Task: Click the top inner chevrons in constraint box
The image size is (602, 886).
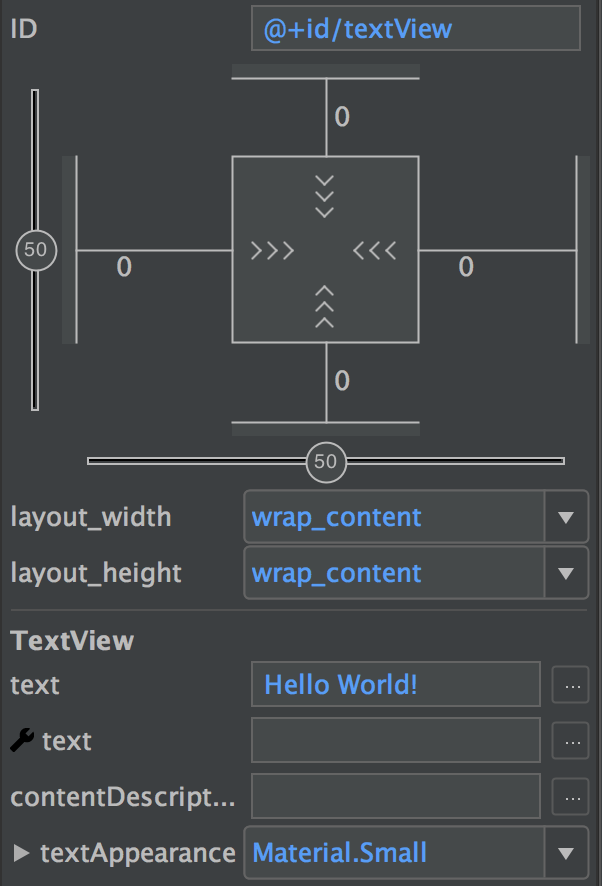Action: pyautogui.click(x=324, y=197)
